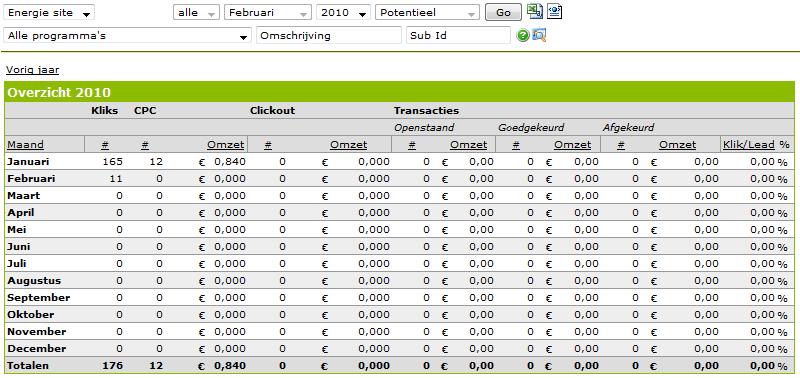Image resolution: width=800 pixels, height=378 pixels.
Task: Follow the Vorig jaar link
Action: pyautogui.click(x=33, y=70)
